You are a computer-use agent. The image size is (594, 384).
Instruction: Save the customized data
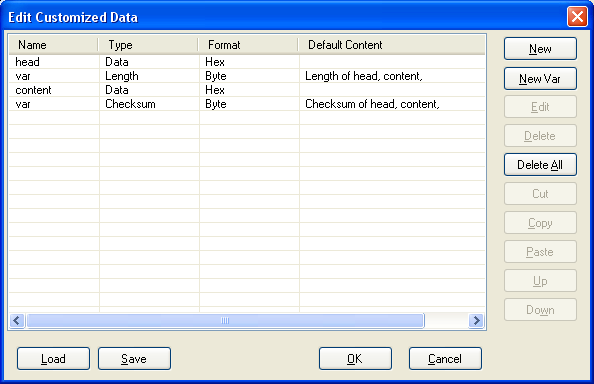tap(134, 359)
